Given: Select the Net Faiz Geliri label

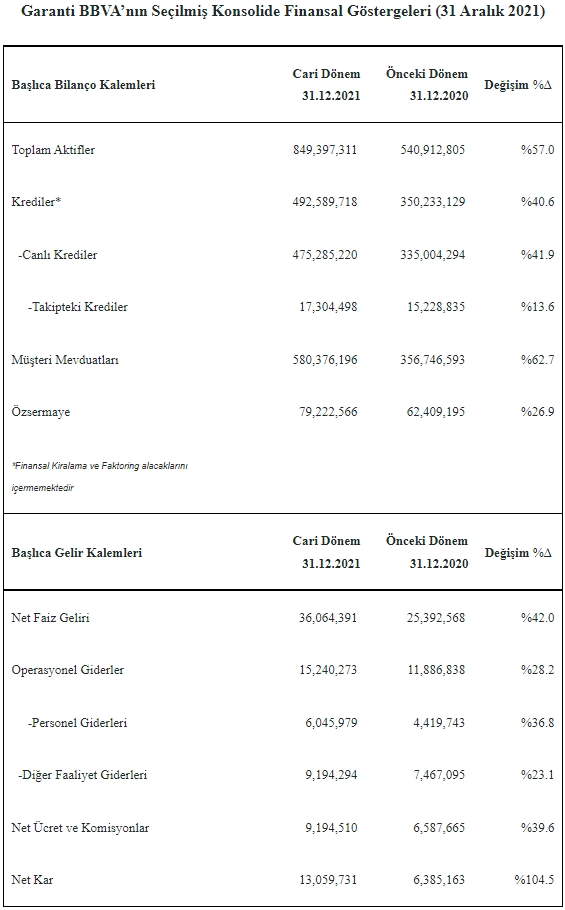Looking at the screenshot, I should (x=50, y=618).
